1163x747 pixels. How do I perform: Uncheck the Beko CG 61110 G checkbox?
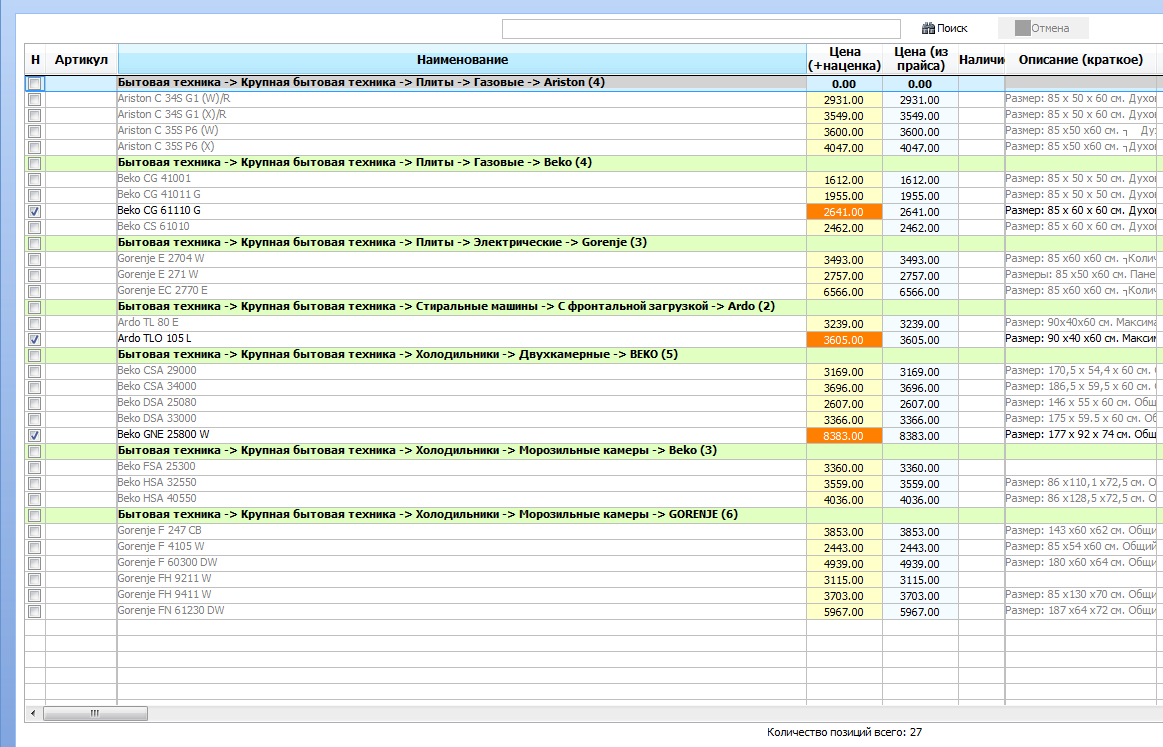[x=35, y=211]
